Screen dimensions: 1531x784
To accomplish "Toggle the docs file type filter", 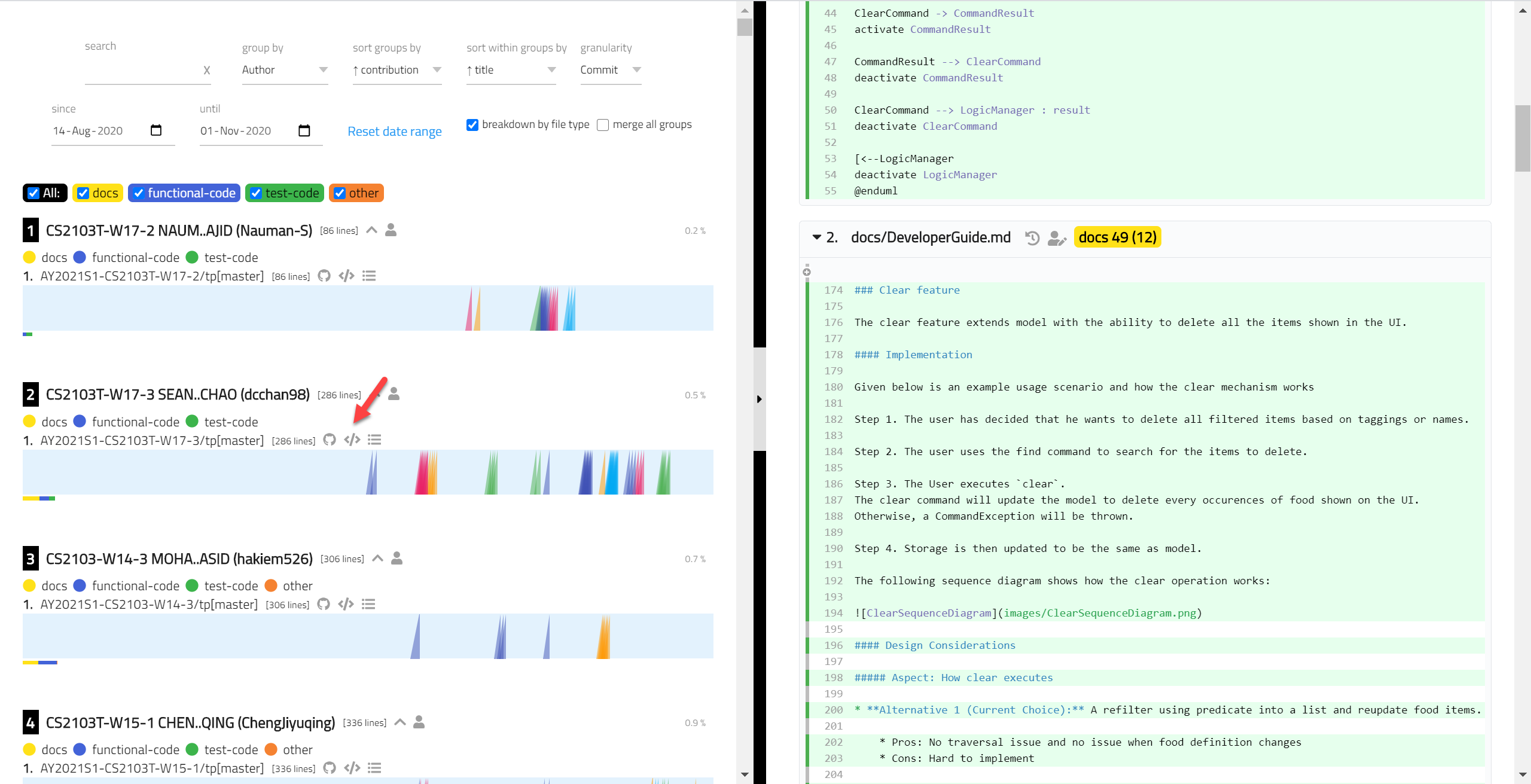I will (x=83, y=193).
